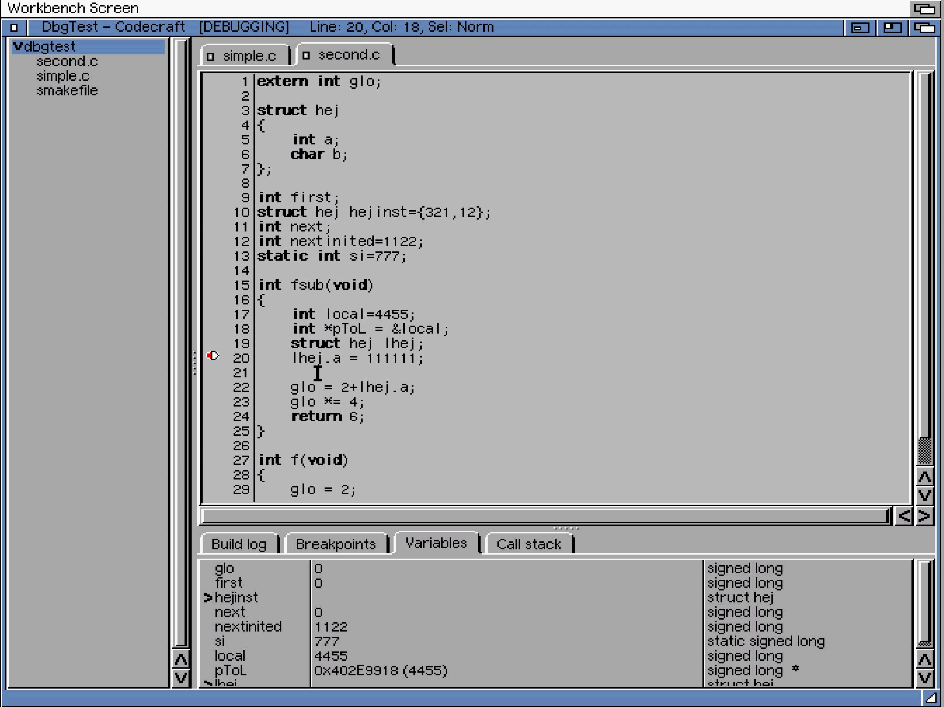
Task: Select the pToL variable row
Action: (x=230, y=670)
